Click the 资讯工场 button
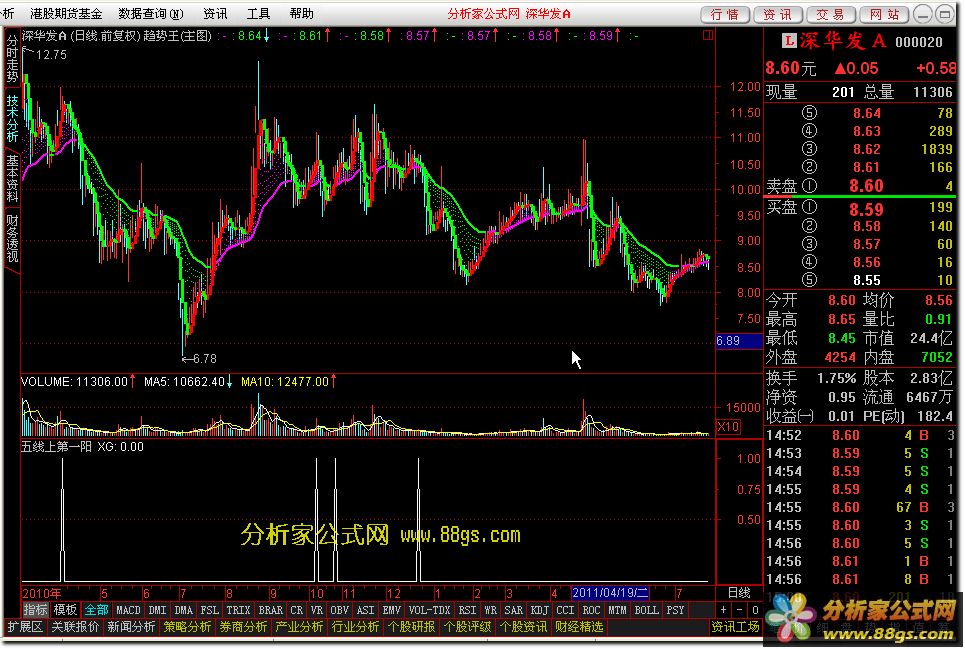This screenshot has height=649, width=965. click(x=735, y=627)
